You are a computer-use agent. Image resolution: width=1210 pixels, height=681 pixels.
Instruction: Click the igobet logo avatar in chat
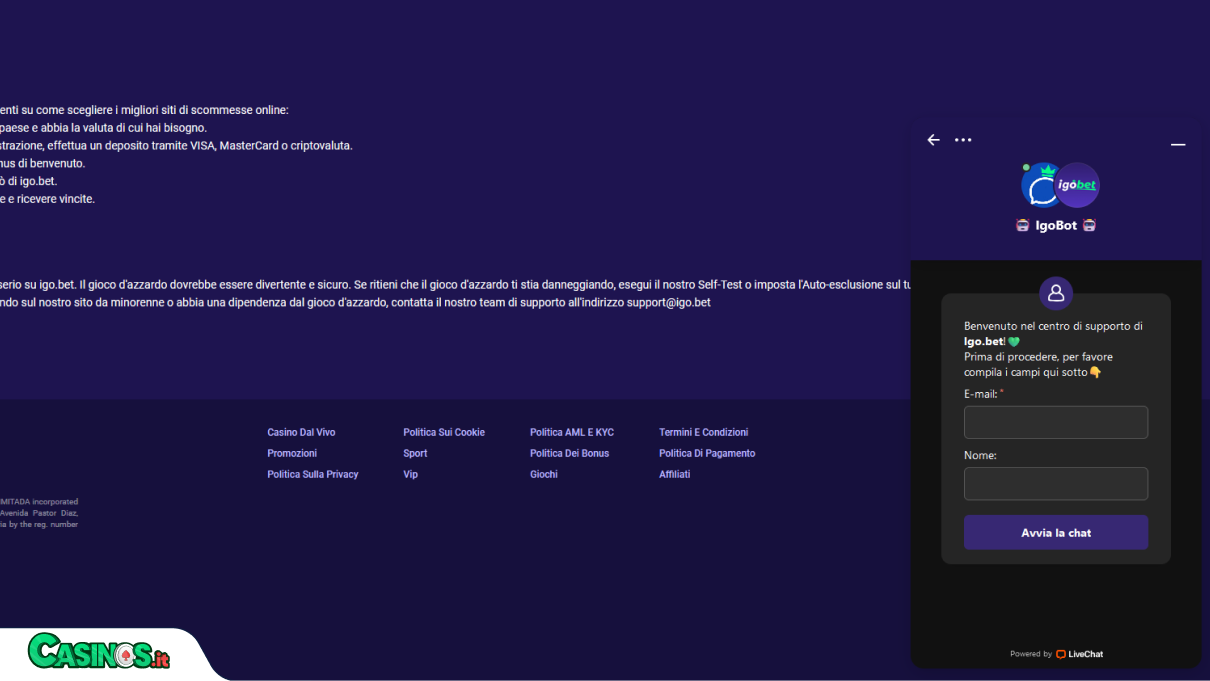point(1077,185)
